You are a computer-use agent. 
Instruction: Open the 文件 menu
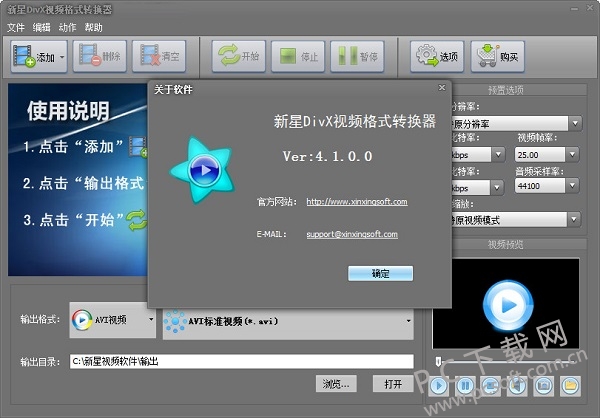(x=16, y=27)
